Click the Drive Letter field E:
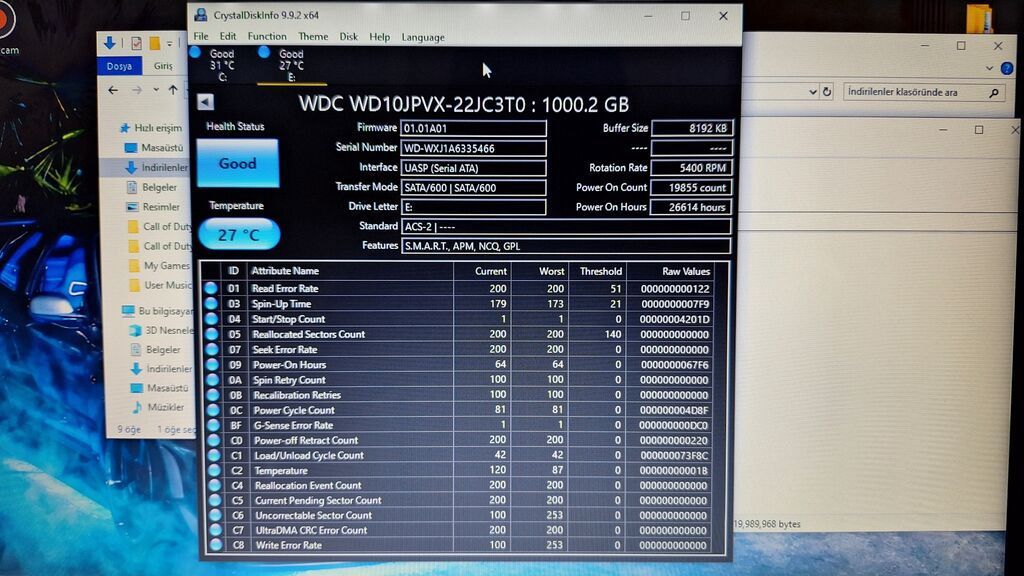 pos(473,207)
